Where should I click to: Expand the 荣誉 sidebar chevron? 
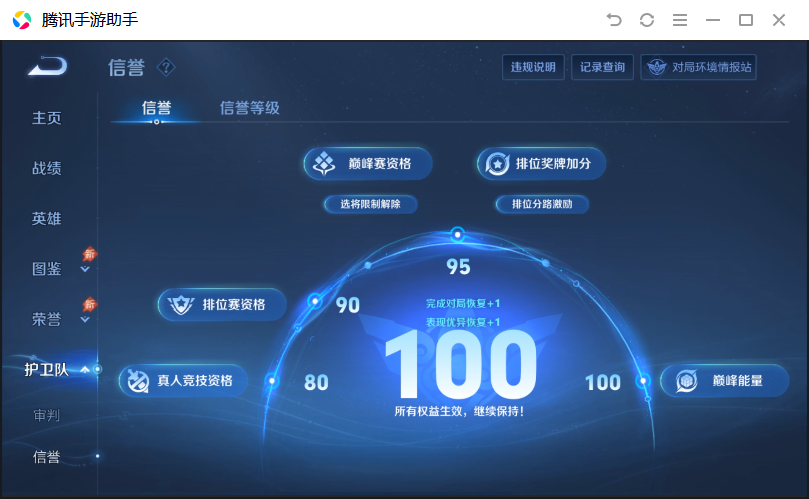pyautogui.click(x=85, y=320)
